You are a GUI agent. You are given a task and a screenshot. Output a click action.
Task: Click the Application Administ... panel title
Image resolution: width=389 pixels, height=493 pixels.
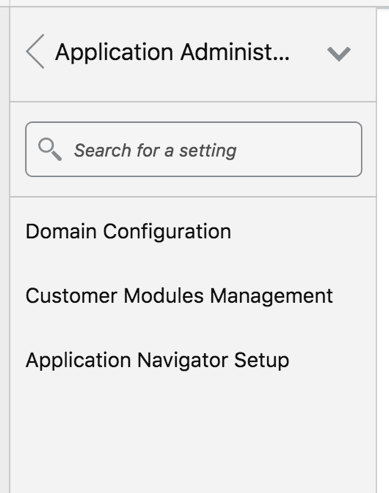(172, 52)
